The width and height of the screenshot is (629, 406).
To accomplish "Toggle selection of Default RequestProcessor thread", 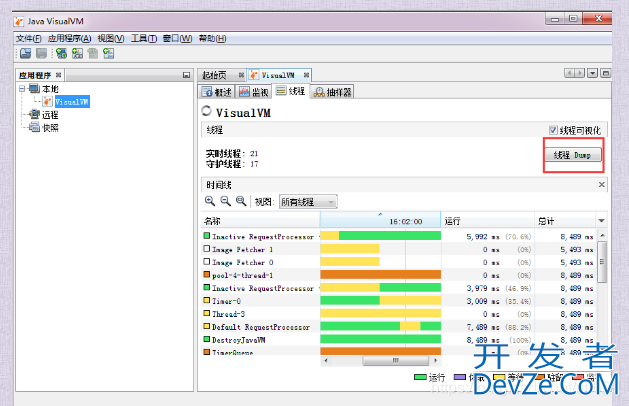I will point(207,326).
